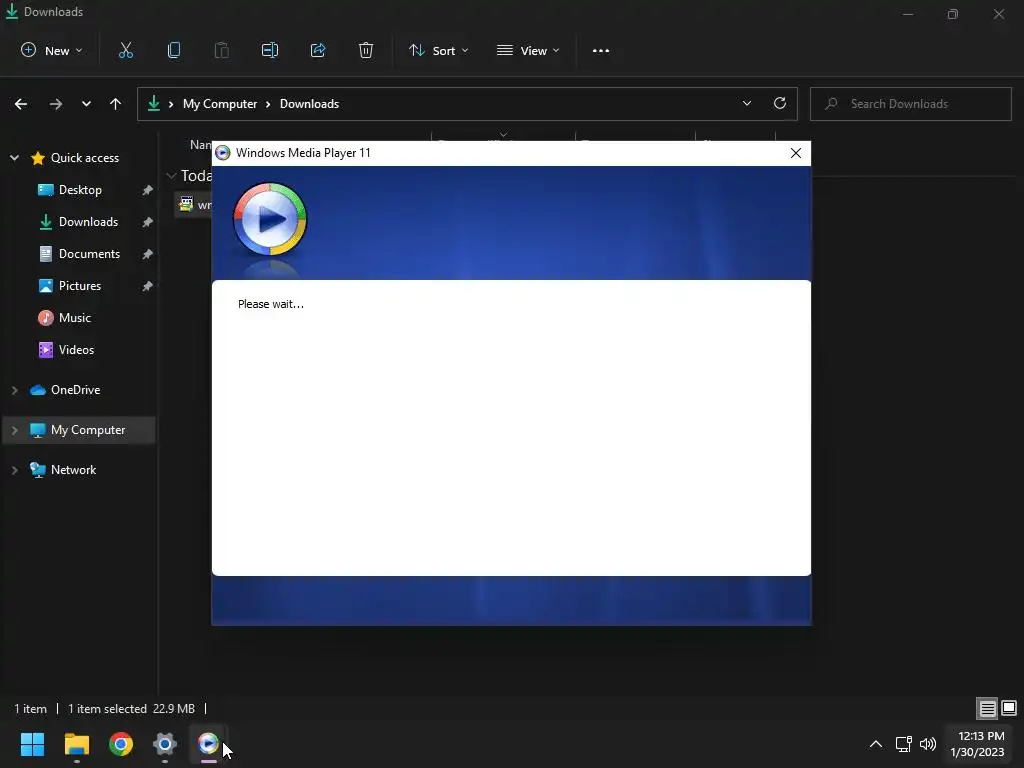This screenshot has height=768, width=1024.
Task: Open volume speaker tray icon
Action: click(x=927, y=744)
